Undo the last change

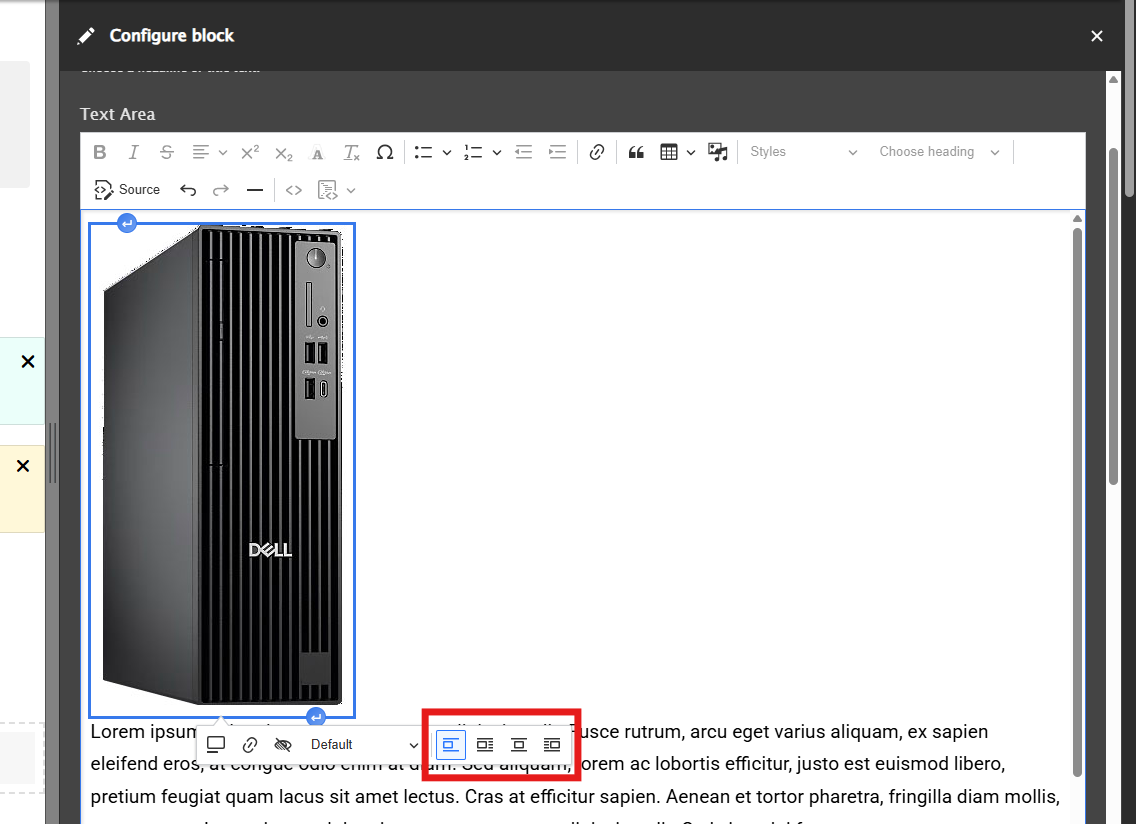(188, 190)
